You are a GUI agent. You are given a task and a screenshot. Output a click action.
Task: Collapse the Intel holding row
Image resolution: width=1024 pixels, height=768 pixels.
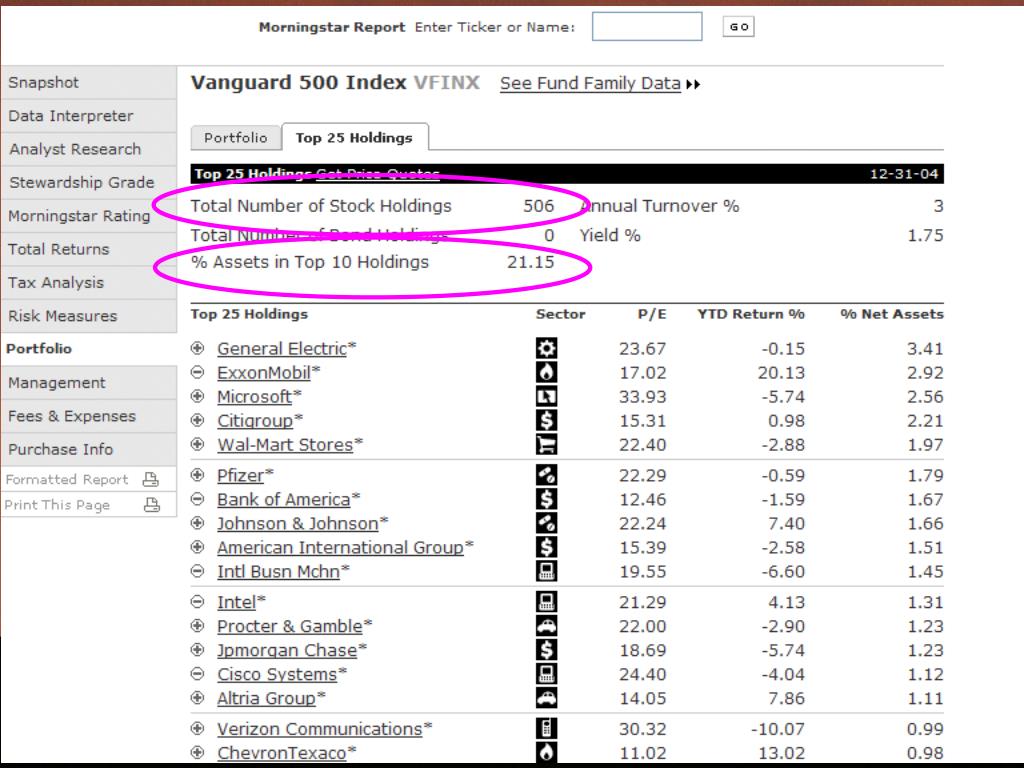[x=197, y=601]
